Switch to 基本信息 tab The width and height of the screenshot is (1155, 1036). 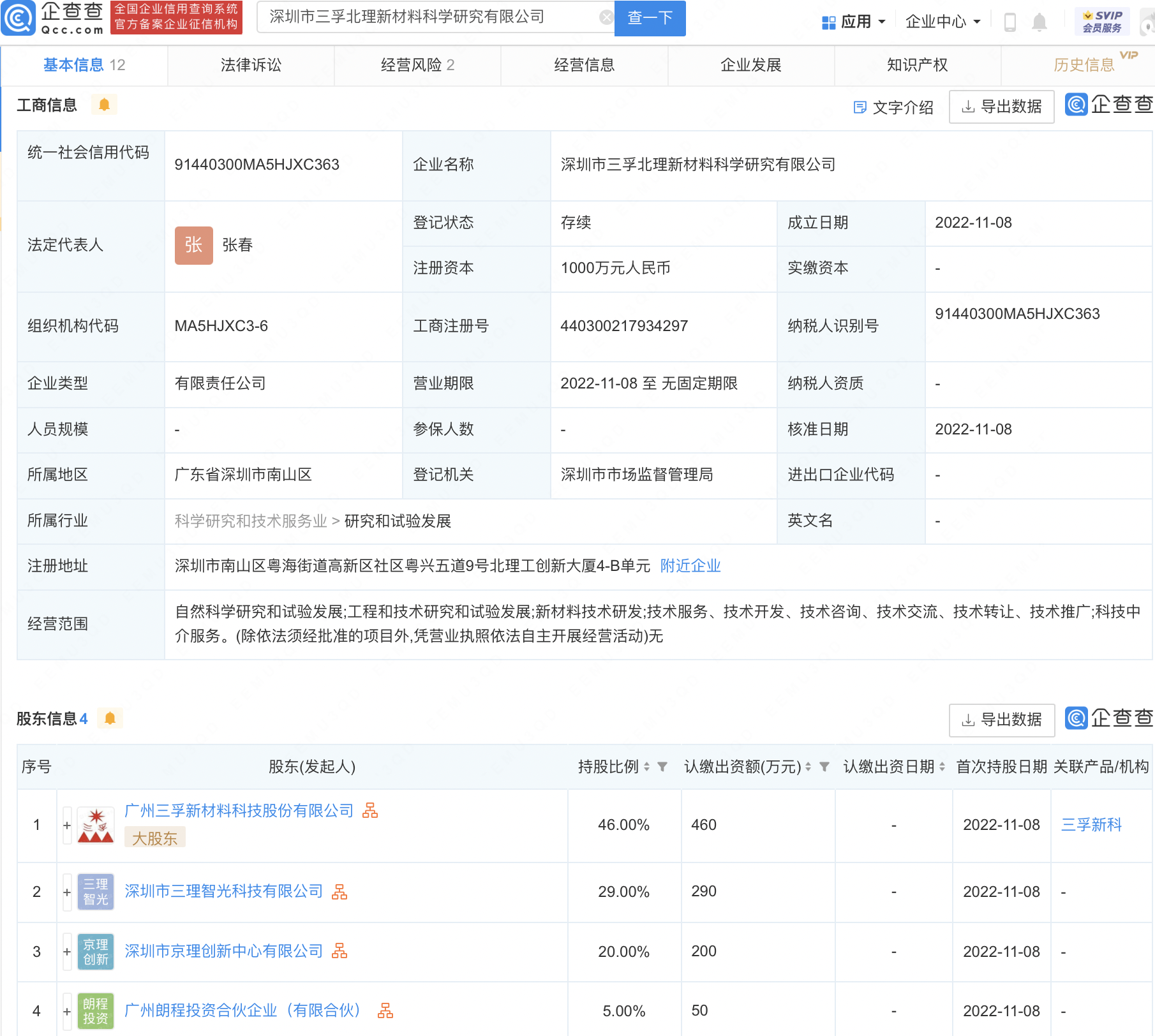tap(84, 65)
